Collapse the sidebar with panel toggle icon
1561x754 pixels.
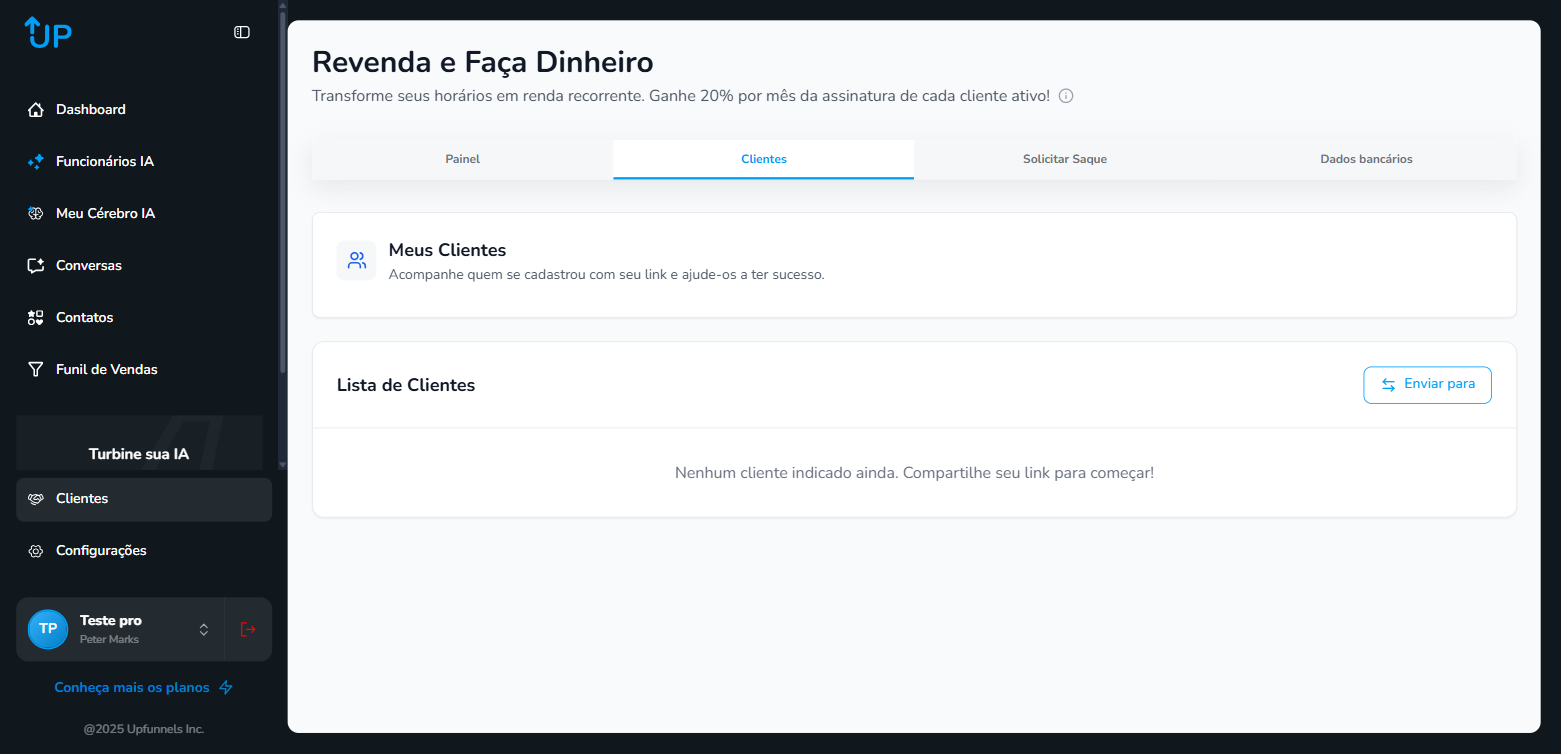coord(242,32)
